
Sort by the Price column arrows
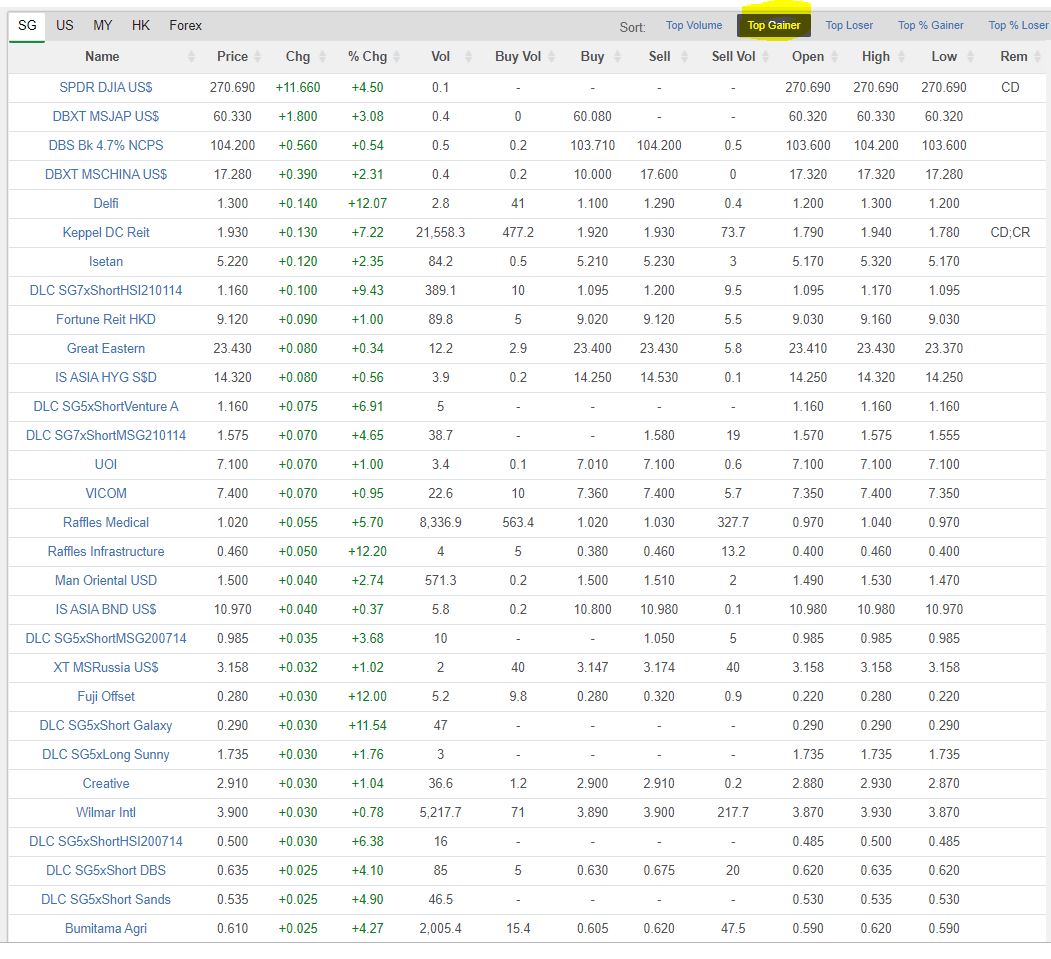click(257, 57)
